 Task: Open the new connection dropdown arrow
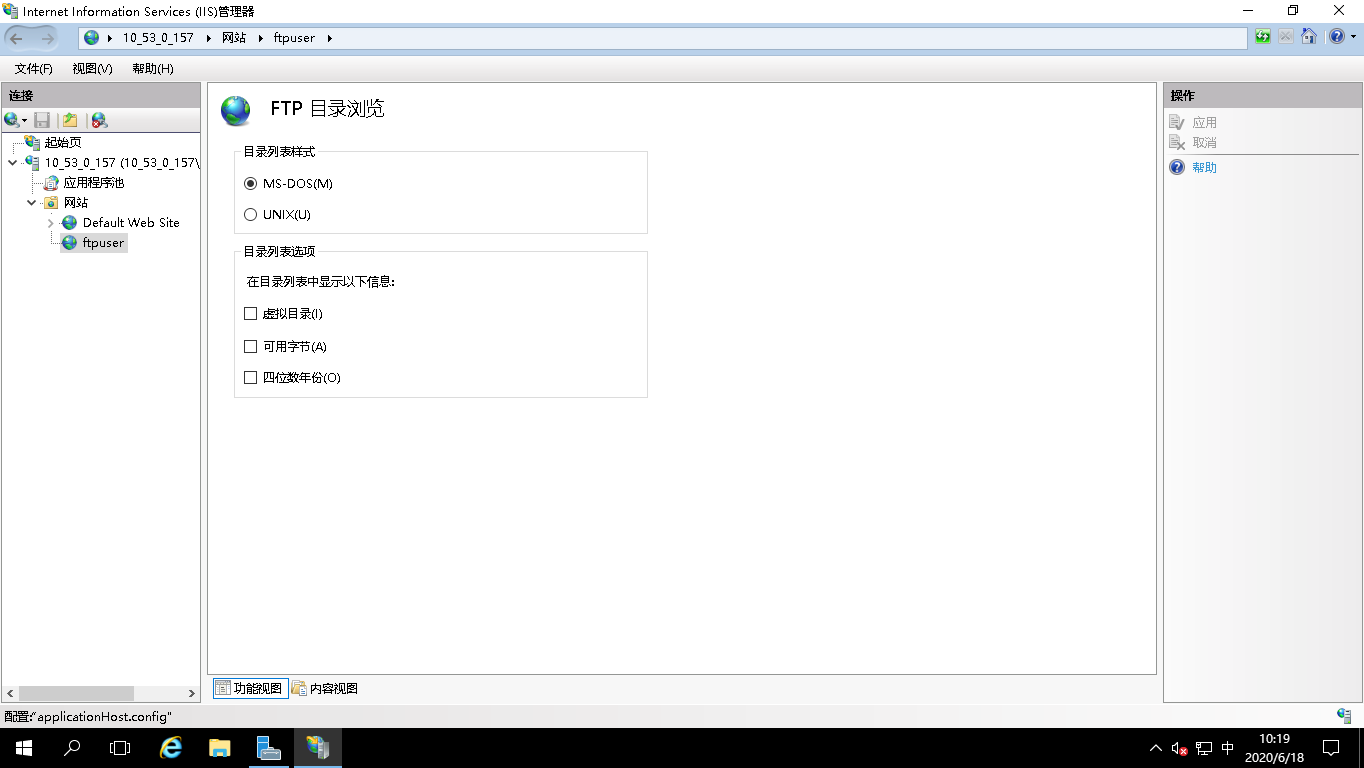[x=25, y=121]
